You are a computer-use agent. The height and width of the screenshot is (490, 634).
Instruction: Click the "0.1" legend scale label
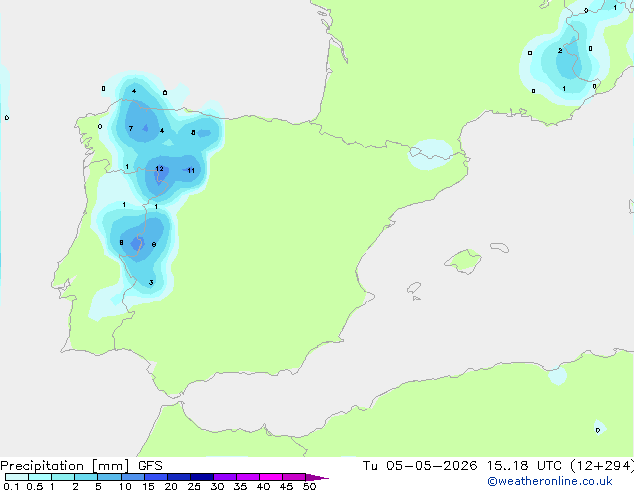click(11, 486)
